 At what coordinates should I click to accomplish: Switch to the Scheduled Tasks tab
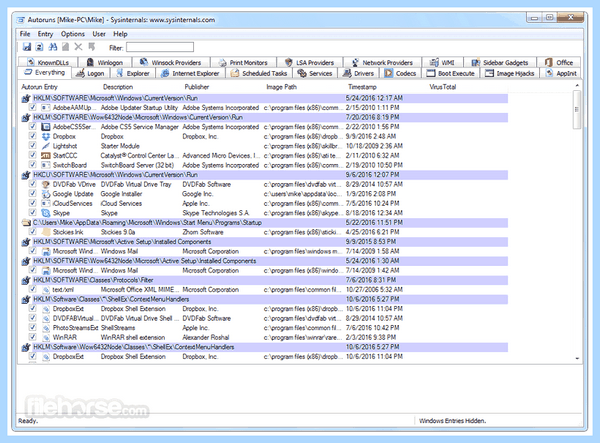click(259, 73)
